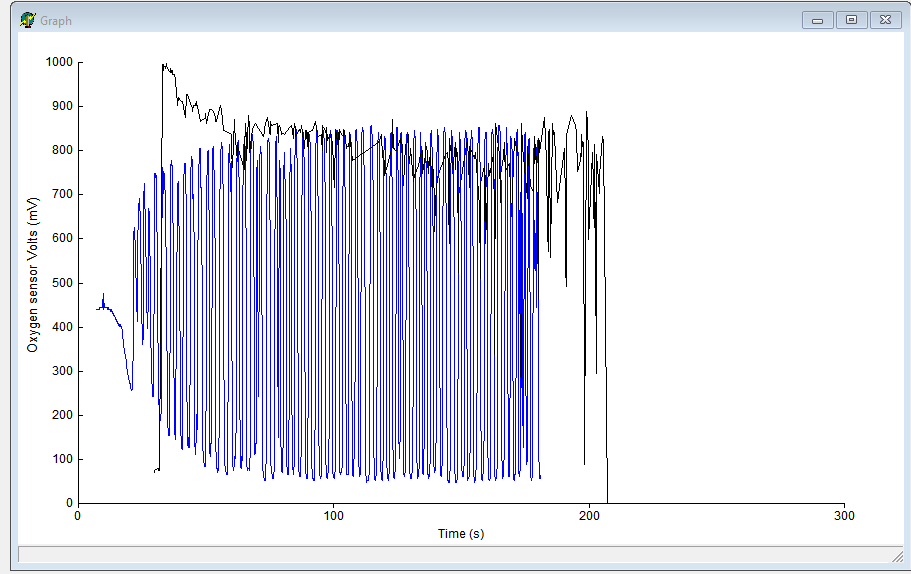Image resolution: width=911 pixels, height=574 pixels.
Task: Click the black trace peak near 1000 mV
Action: tap(165, 65)
